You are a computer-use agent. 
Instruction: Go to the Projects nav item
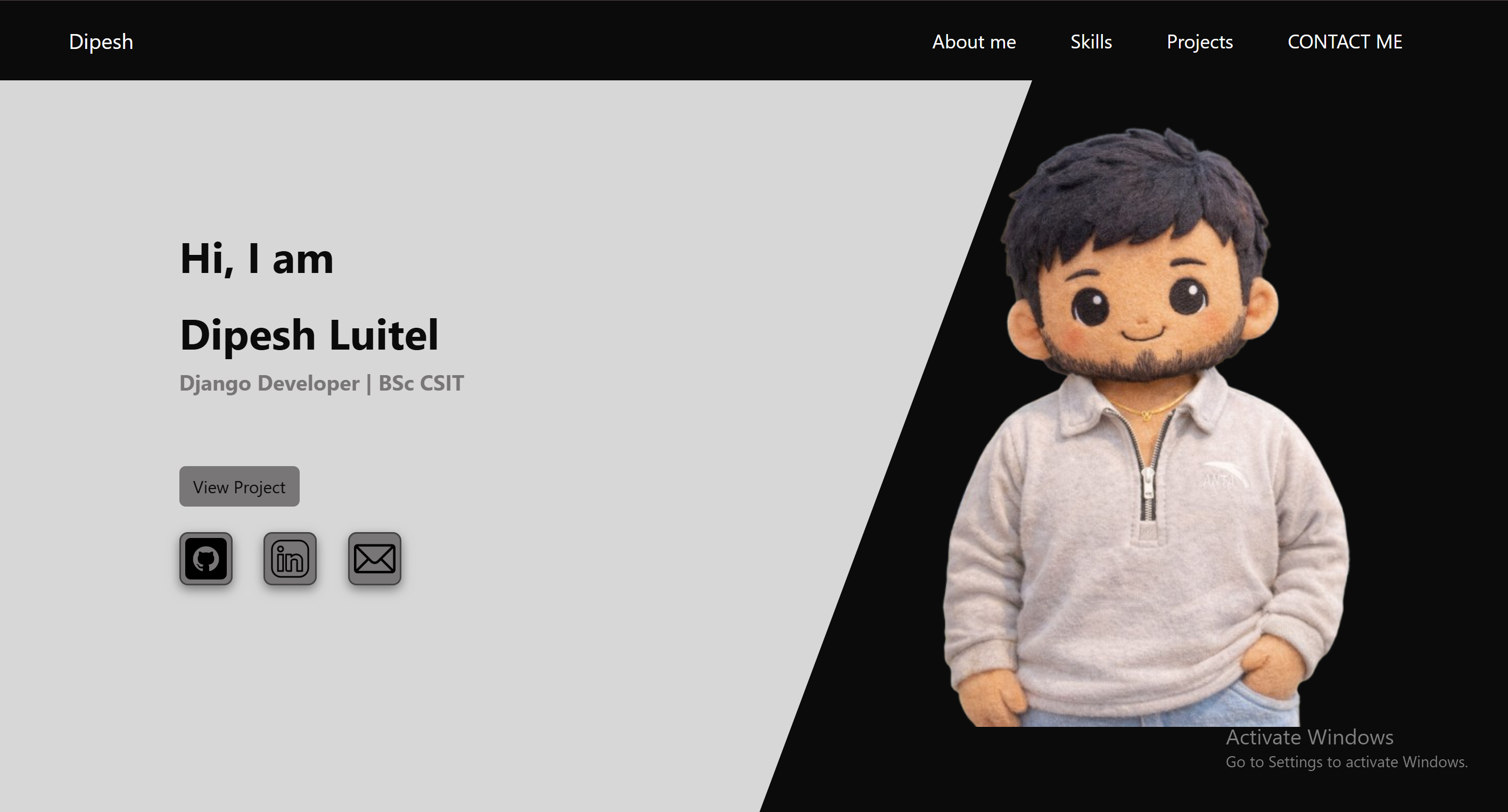pyautogui.click(x=1199, y=42)
